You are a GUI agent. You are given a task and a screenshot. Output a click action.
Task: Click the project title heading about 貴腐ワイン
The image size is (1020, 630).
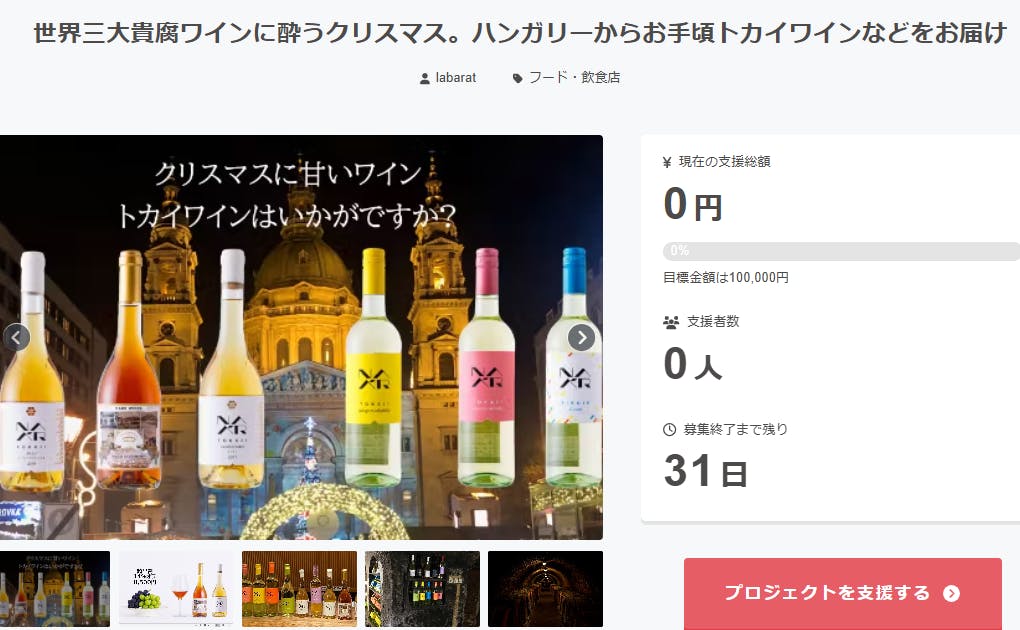coord(520,33)
